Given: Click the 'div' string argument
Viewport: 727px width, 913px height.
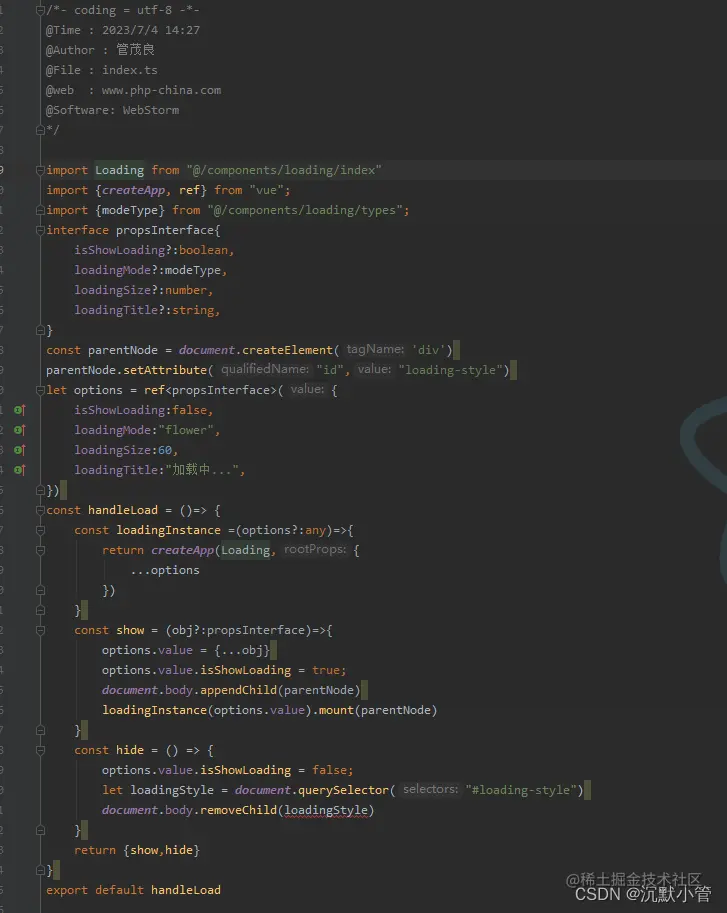Looking at the screenshot, I should pyautogui.click(x=429, y=350).
